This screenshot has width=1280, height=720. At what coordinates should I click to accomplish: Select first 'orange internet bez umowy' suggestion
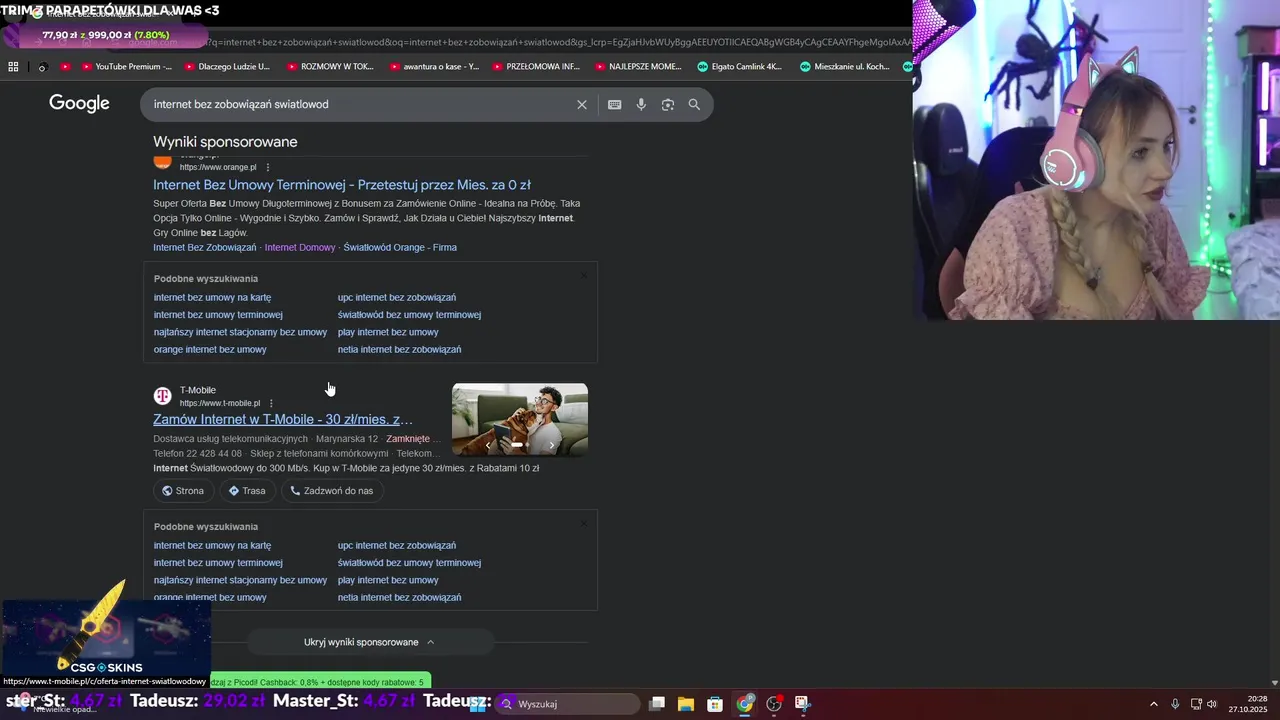(x=210, y=350)
